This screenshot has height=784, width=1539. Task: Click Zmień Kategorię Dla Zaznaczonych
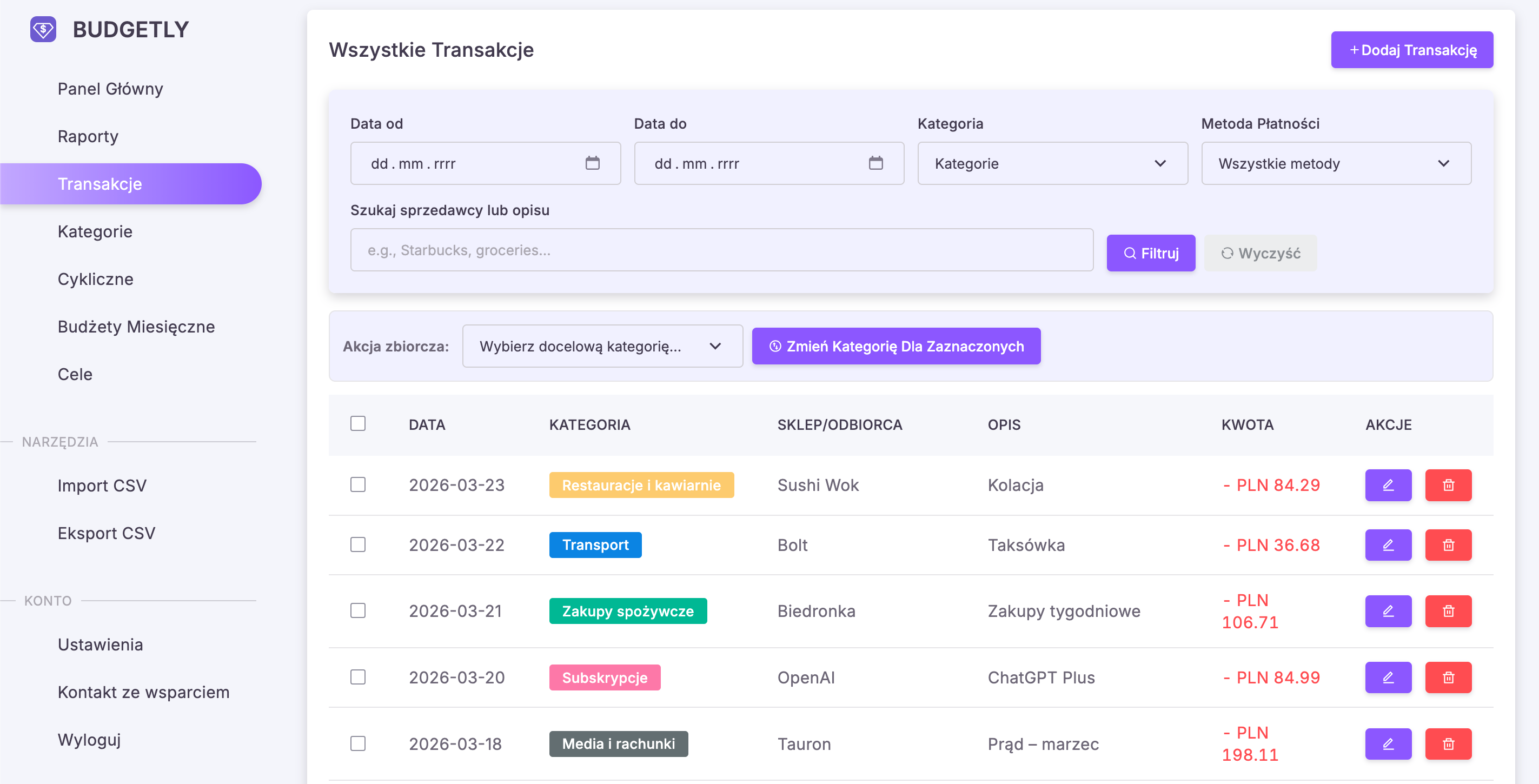[895, 346]
